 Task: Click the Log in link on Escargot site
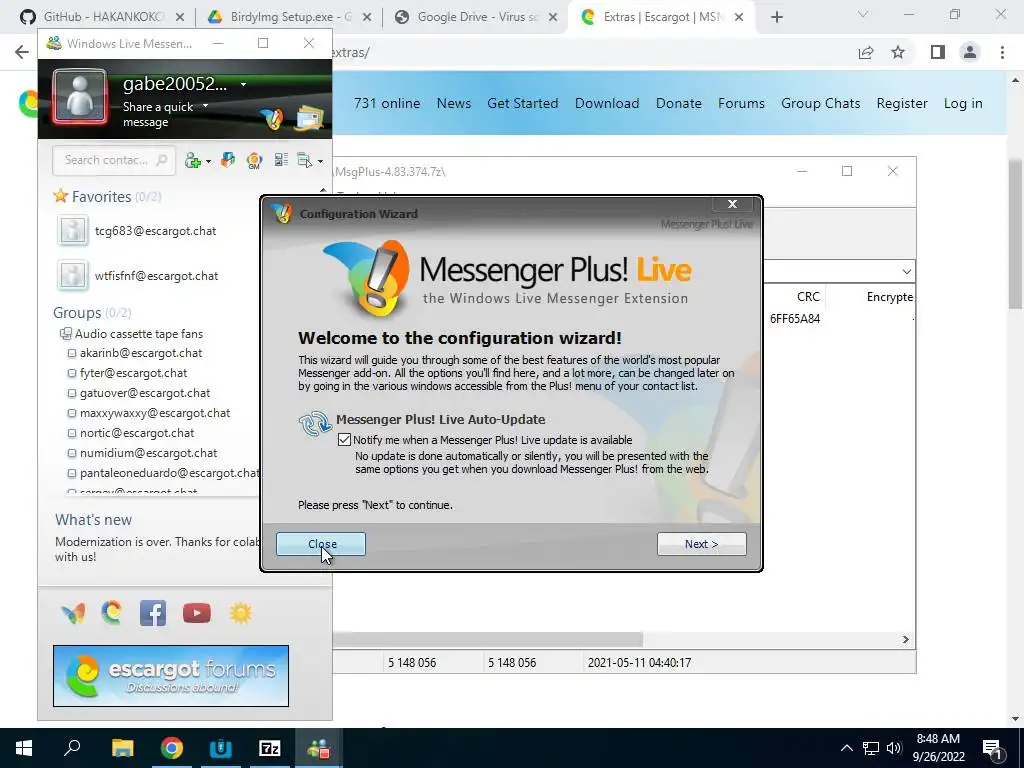pyautogui.click(x=963, y=103)
